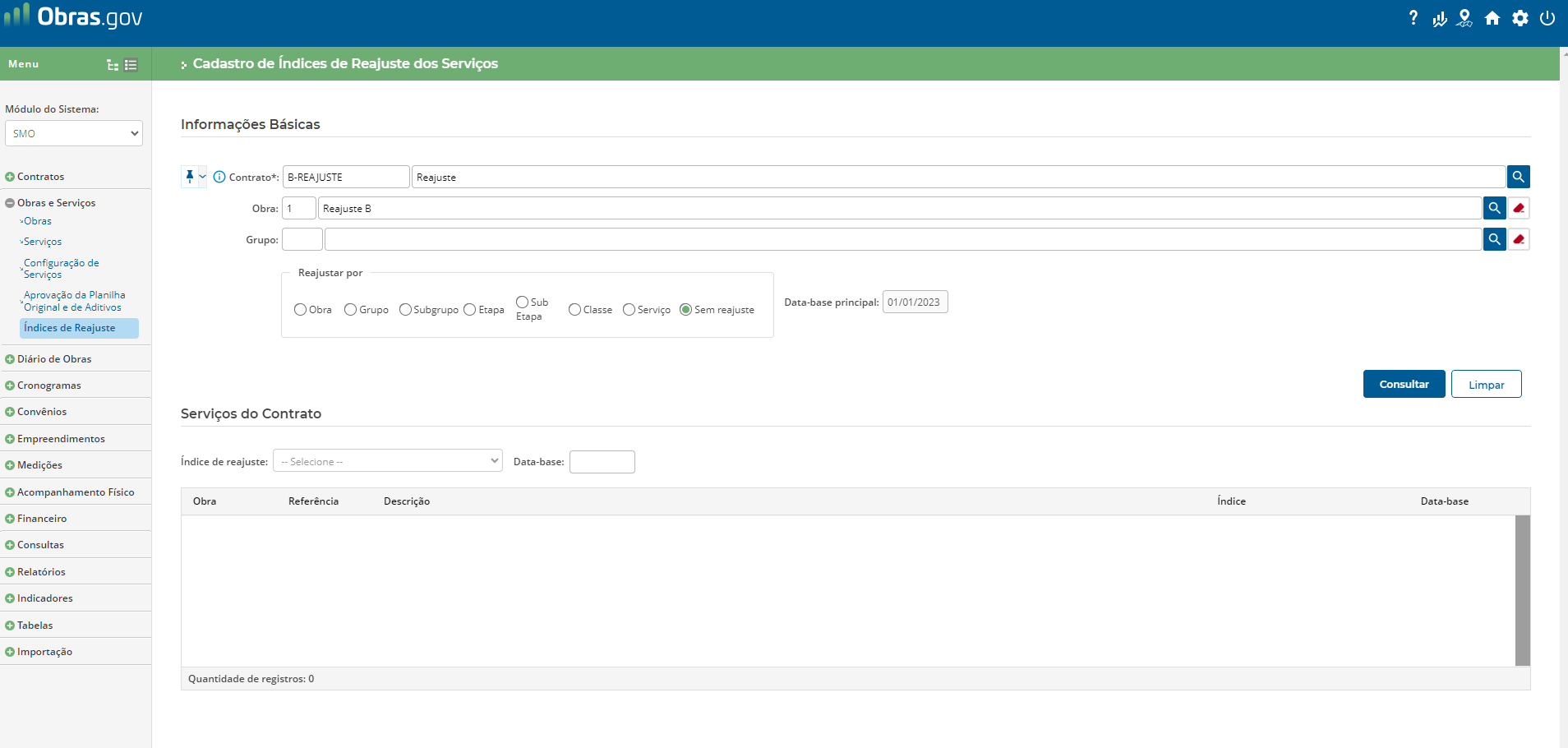Expand the Medições menu section
1568x748 pixels.
(39, 465)
